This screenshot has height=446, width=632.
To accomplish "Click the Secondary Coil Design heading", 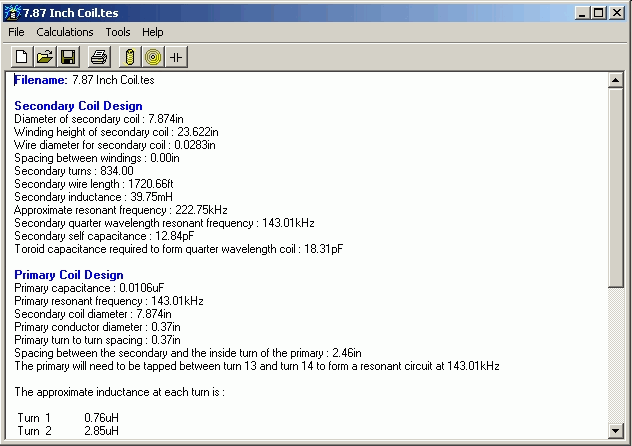I will click(78, 106).
